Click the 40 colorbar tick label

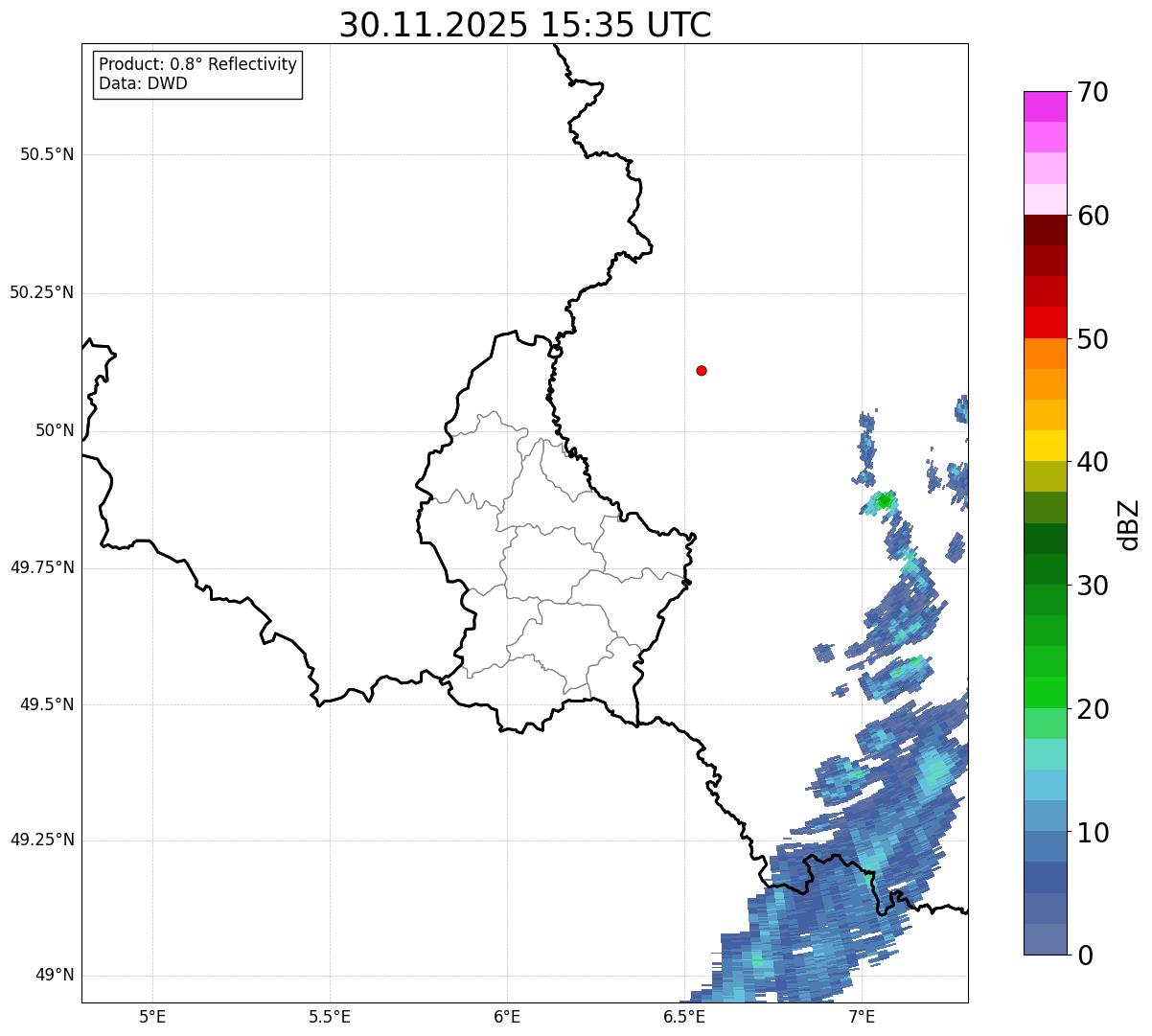coord(1092,463)
